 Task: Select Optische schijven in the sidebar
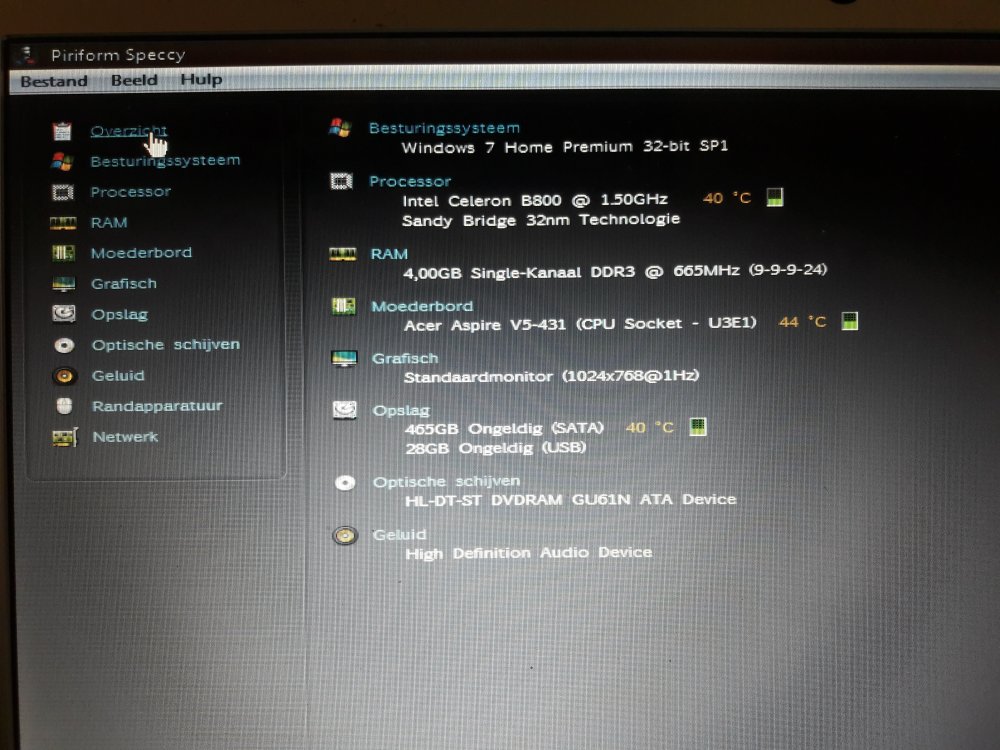[x=166, y=345]
